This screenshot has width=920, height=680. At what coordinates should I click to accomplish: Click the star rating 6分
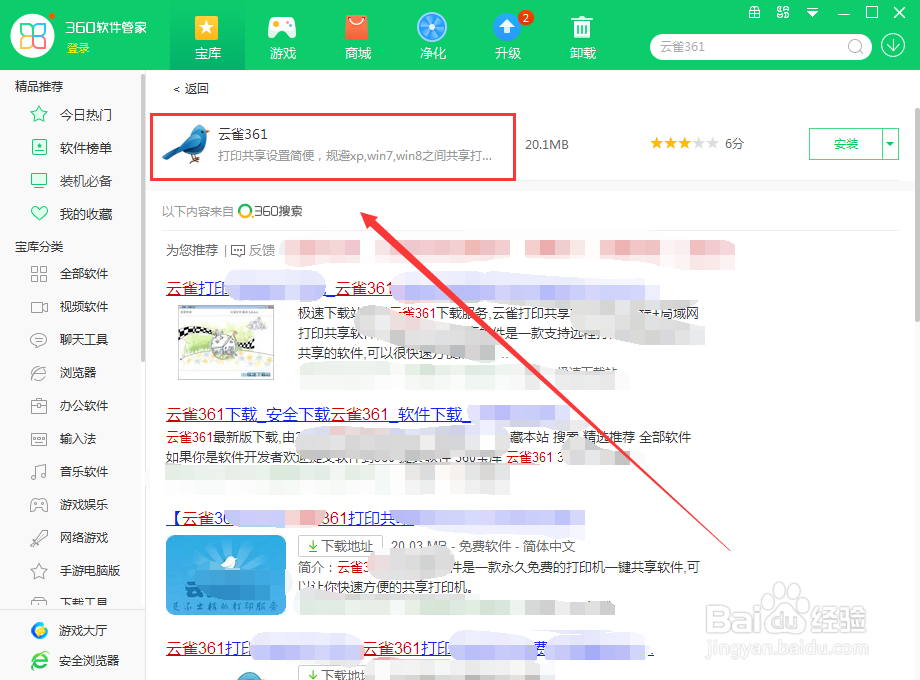(x=696, y=143)
